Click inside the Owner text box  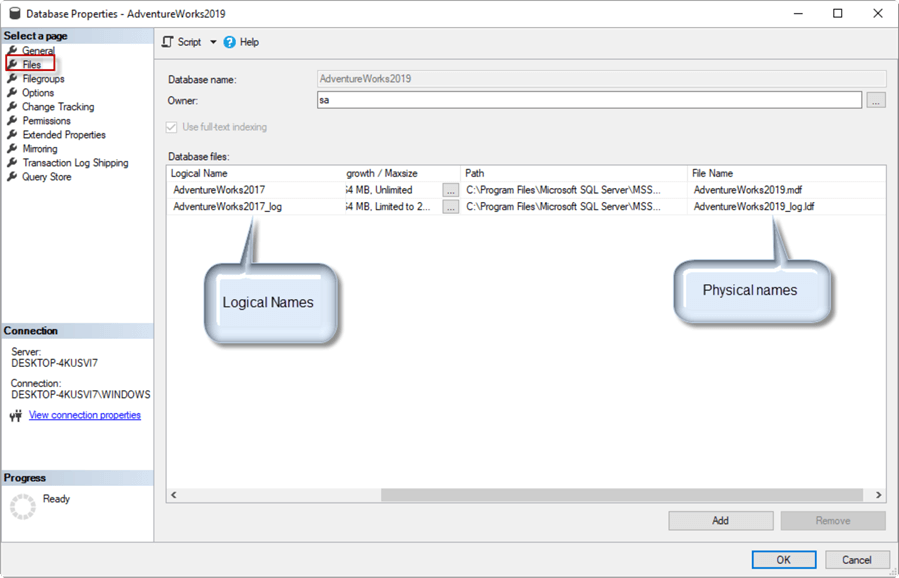pyautogui.click(x=500, y=99)
